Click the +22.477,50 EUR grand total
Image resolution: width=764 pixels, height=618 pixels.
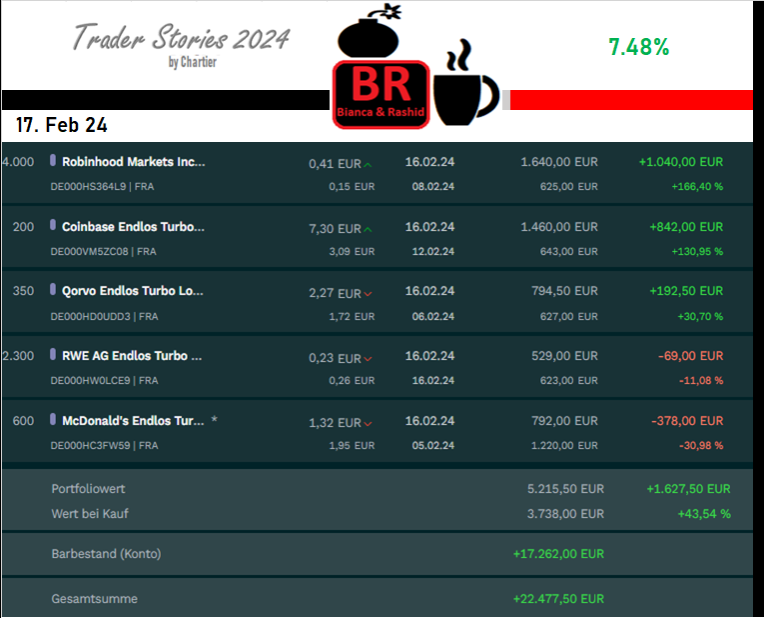click(x=558, y=599)
